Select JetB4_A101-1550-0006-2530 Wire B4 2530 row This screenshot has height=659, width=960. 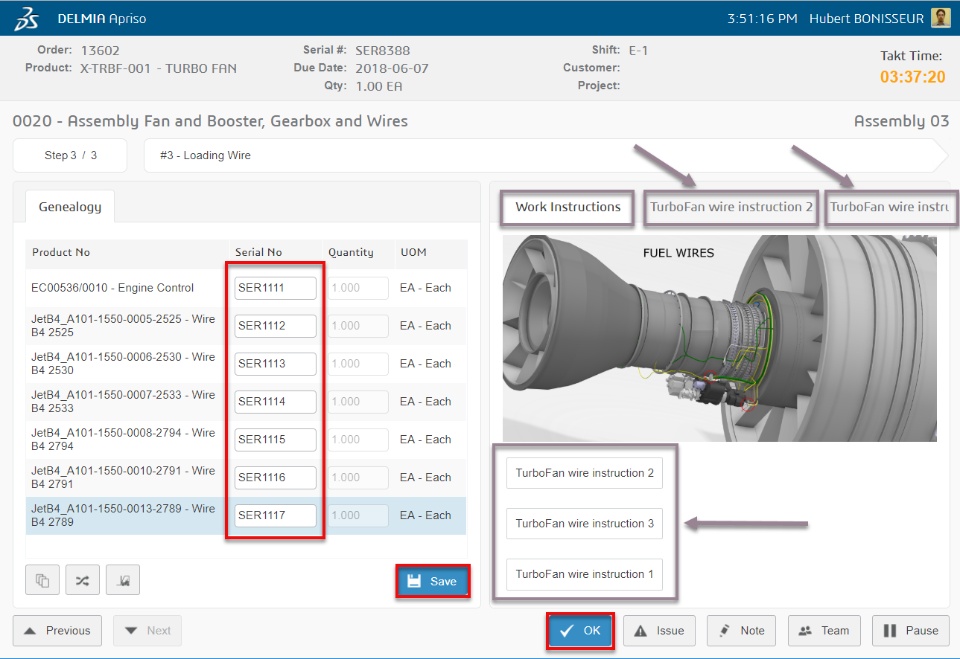click(x=246, y=364)
